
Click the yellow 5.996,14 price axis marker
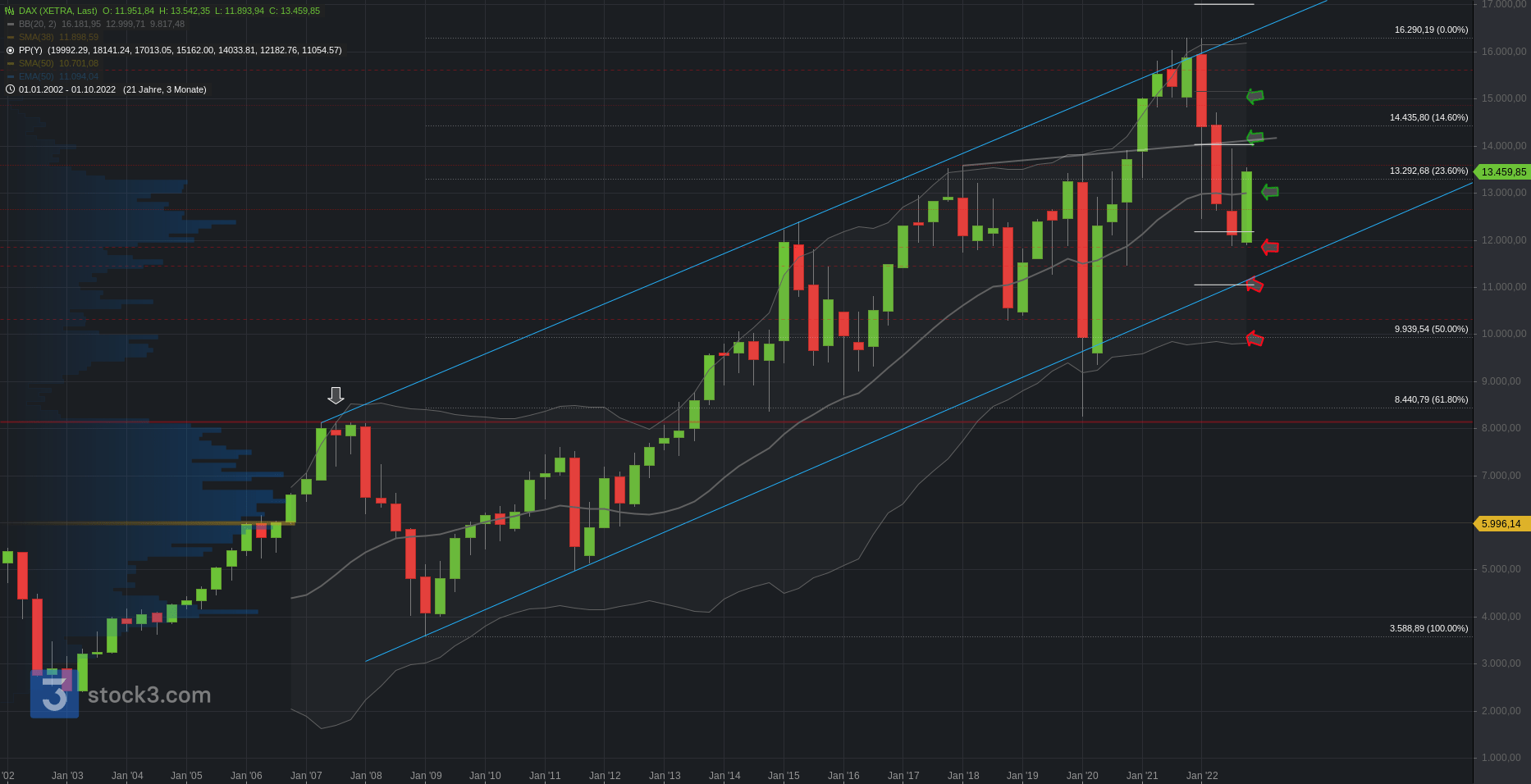point(1501,523)
